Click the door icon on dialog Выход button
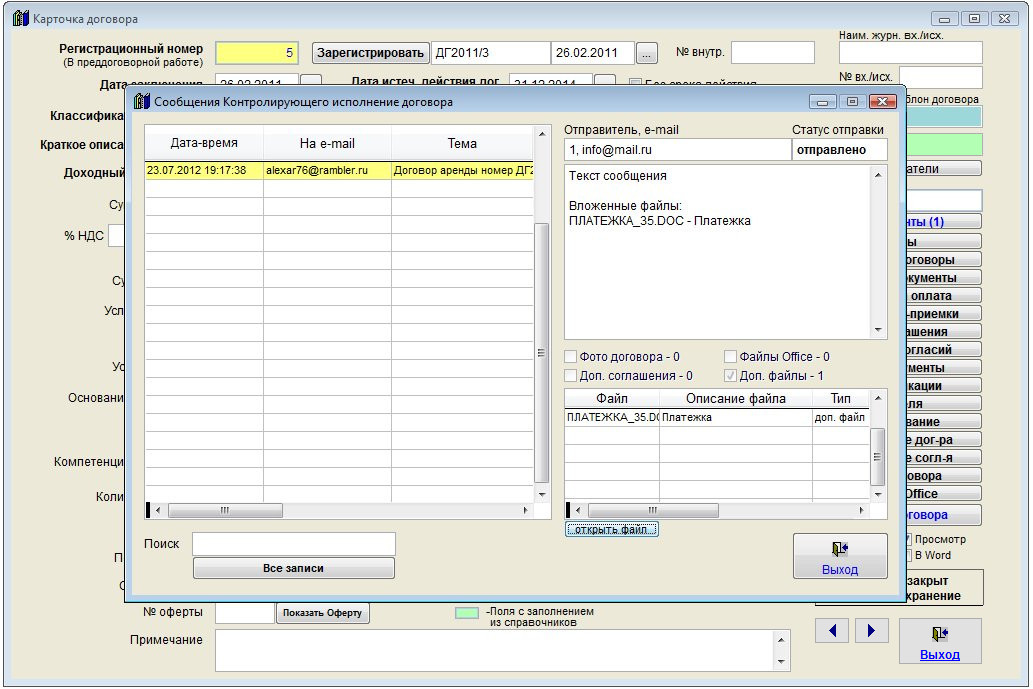This screenshot has width=1033, height=689. (840, 548)
